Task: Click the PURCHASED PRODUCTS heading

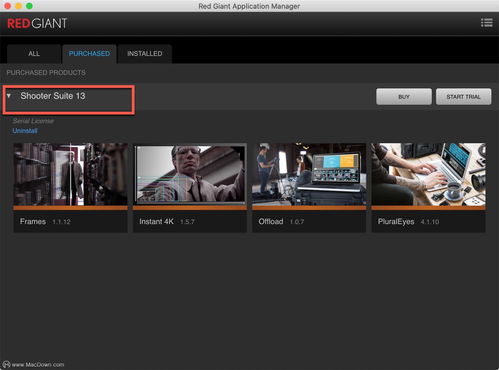Action: pyautogui.click(x=46, y=73)
